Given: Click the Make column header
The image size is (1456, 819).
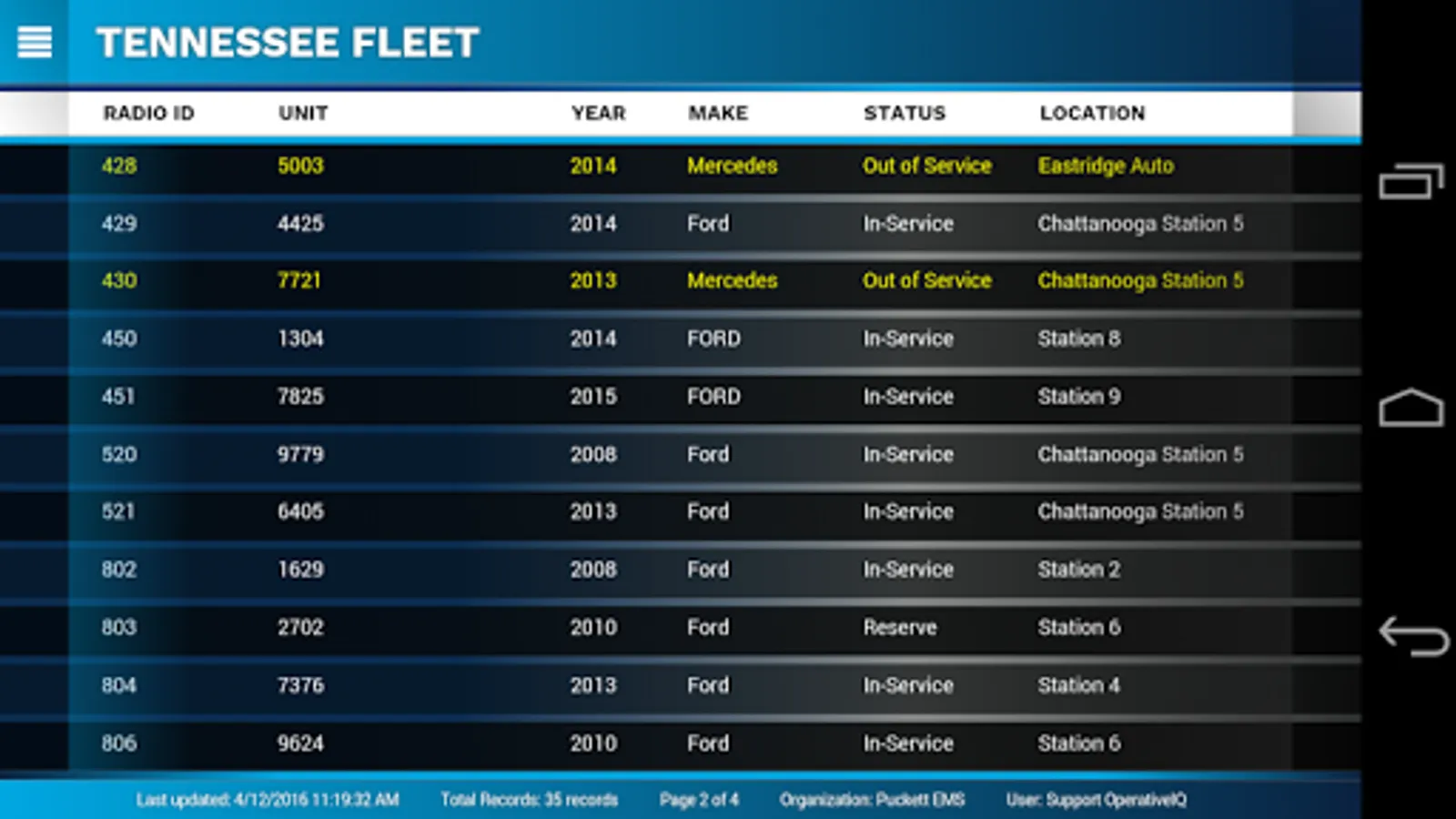Looking at the screenshot, I should tap(718, 113).
